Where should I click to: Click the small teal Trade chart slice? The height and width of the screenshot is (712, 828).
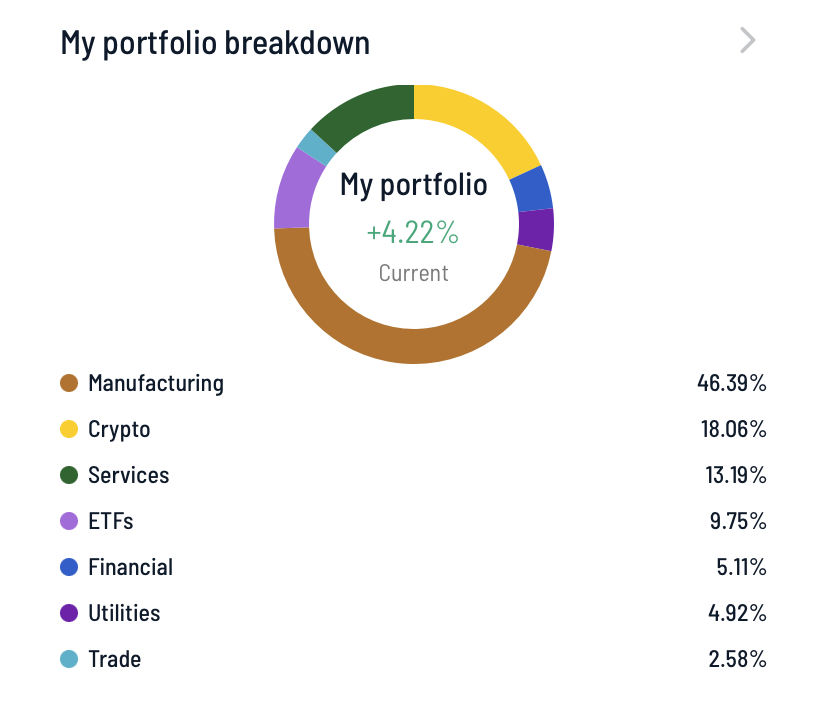point(316,148)
